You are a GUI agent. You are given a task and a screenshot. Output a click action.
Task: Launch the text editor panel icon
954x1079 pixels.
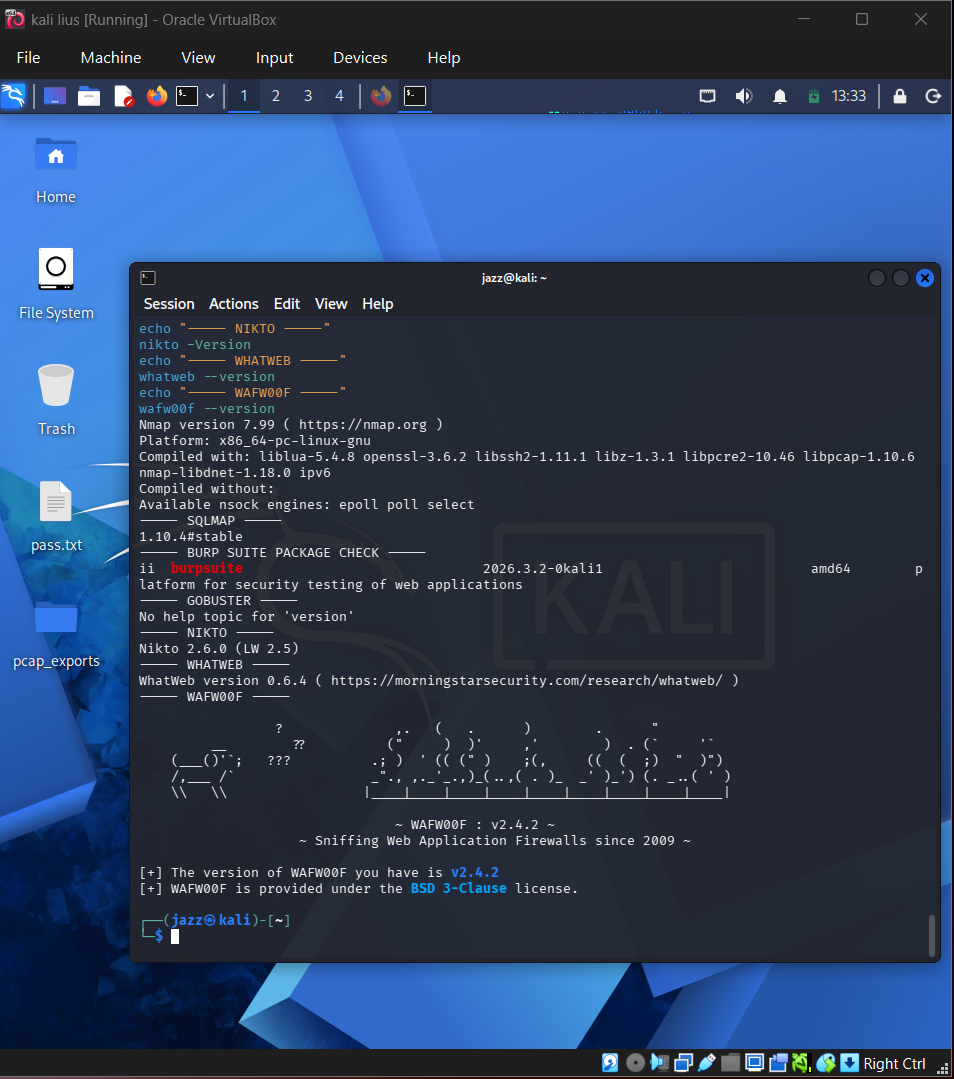click(123, 96)
